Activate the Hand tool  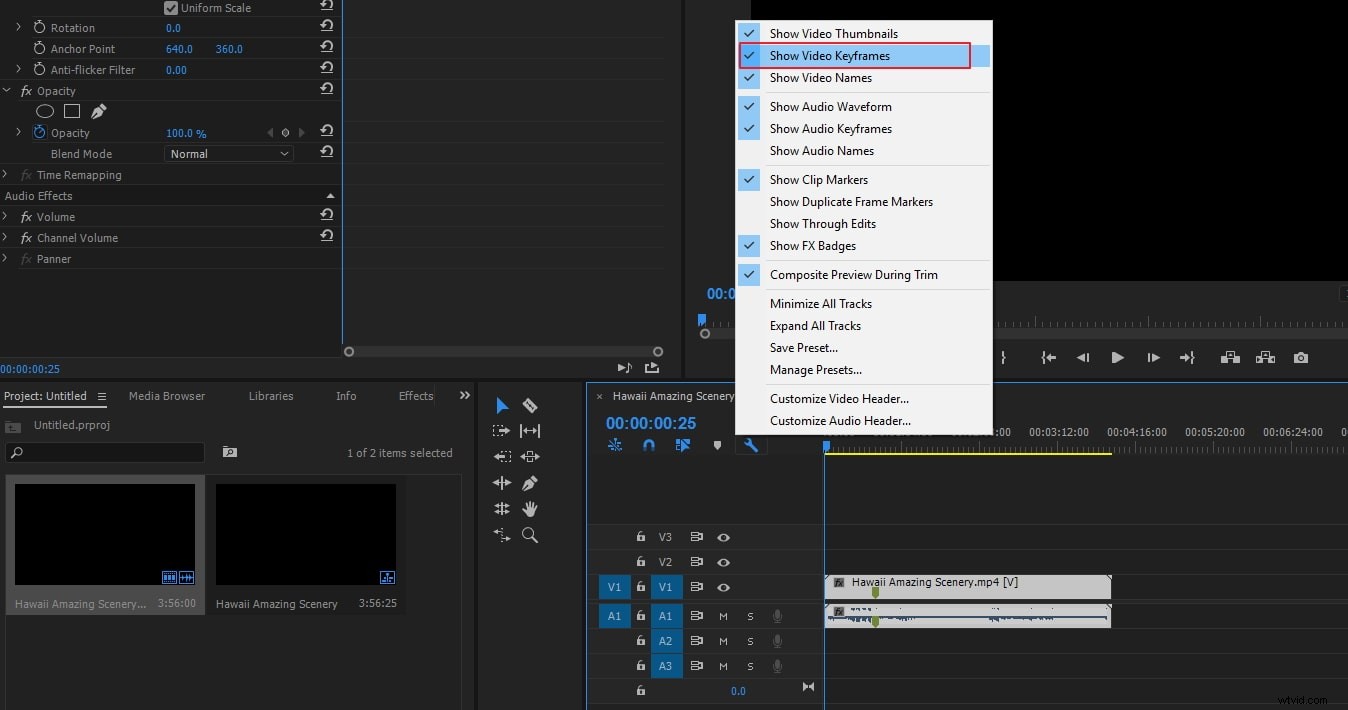530,509
